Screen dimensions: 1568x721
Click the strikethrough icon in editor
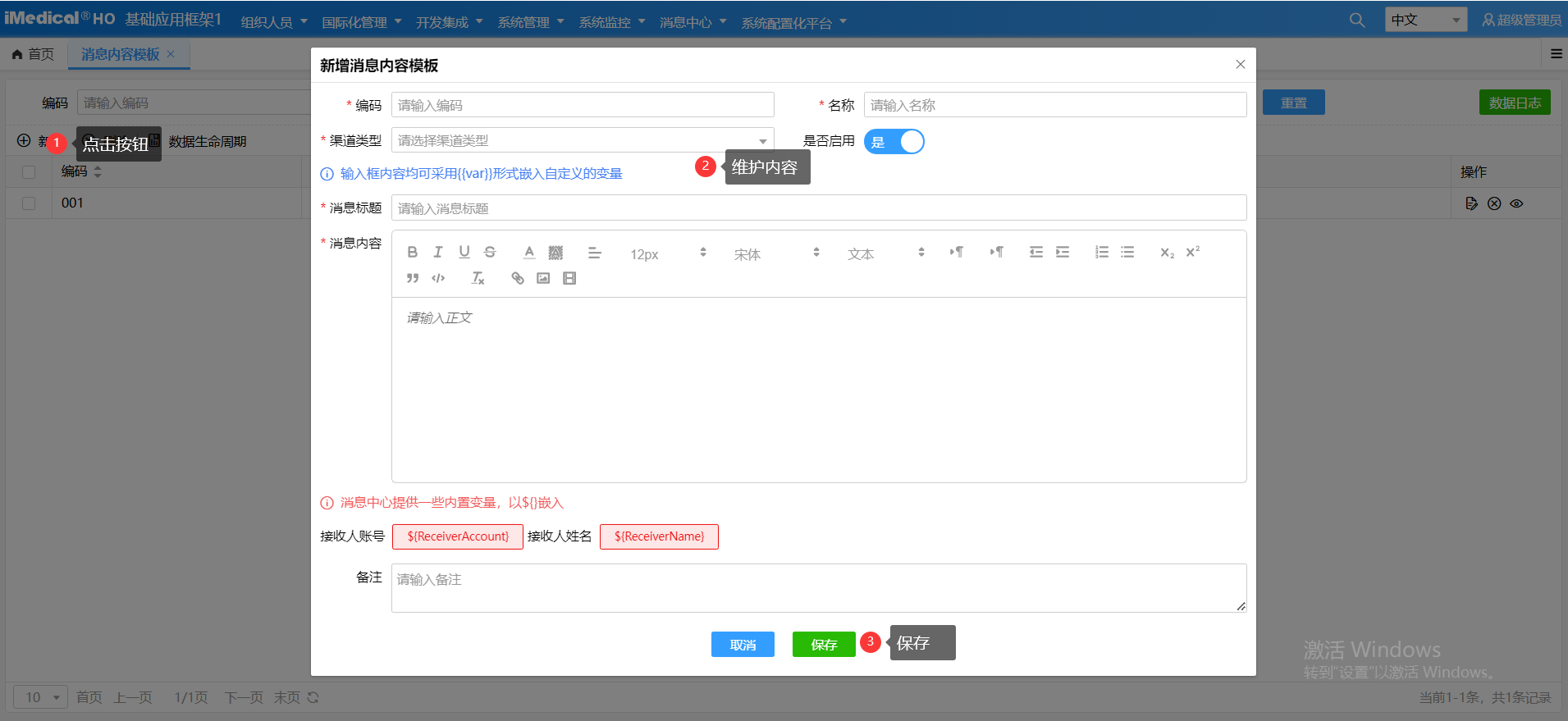coord(490,253)
